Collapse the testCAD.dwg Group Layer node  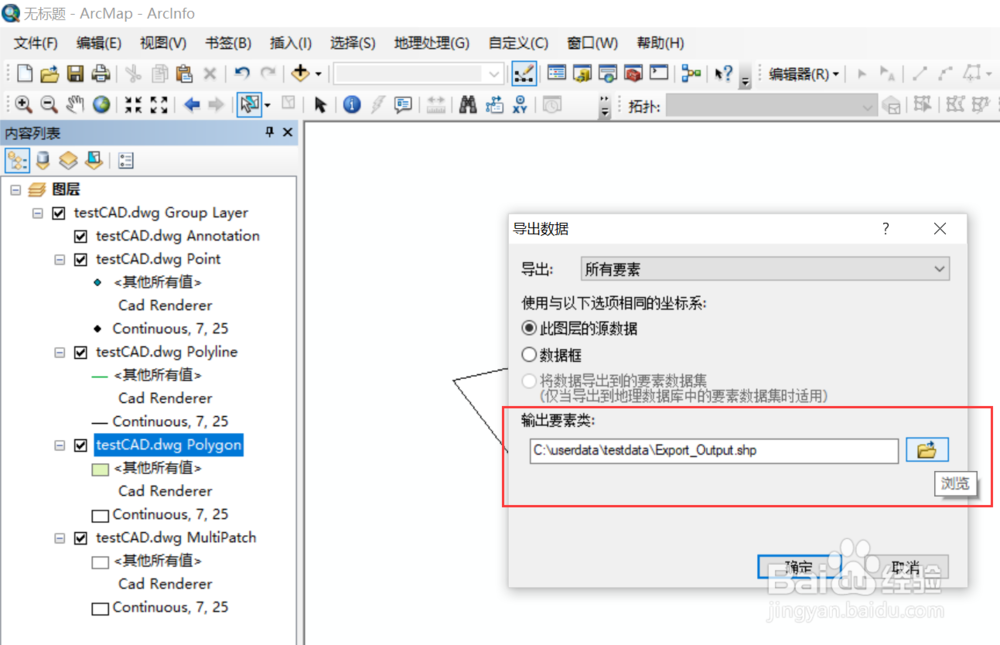click(x=38, y=213)
